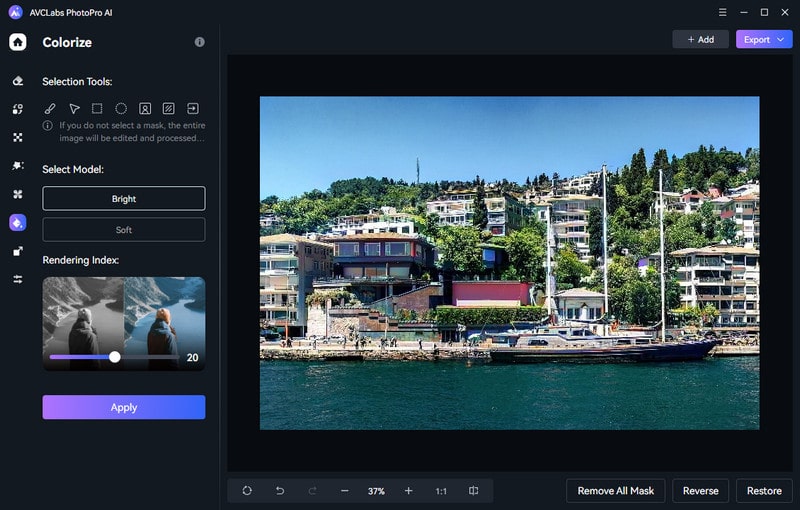Zoom out with the minus icon

[x=344, y=491]
